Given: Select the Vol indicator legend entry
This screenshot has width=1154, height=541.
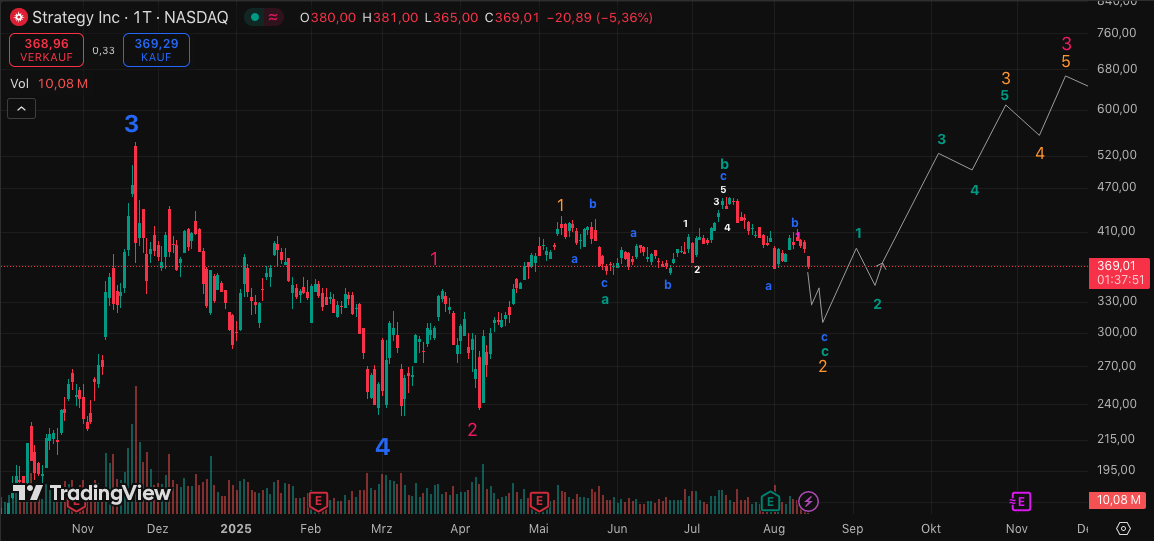Looking at the screenshot, I should pos(20,84).
